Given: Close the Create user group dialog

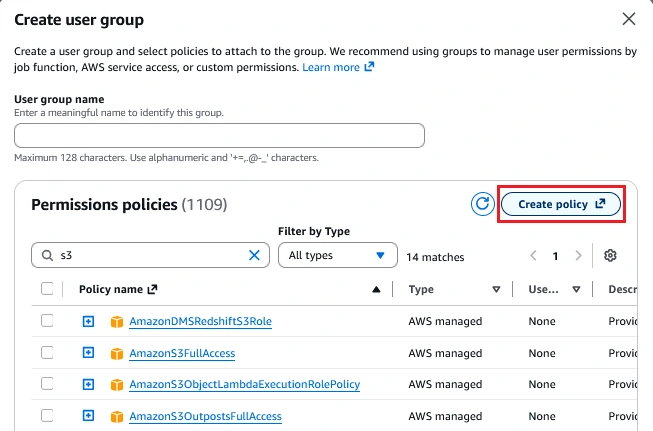Looking at the screenshot, I should [628, 19].
